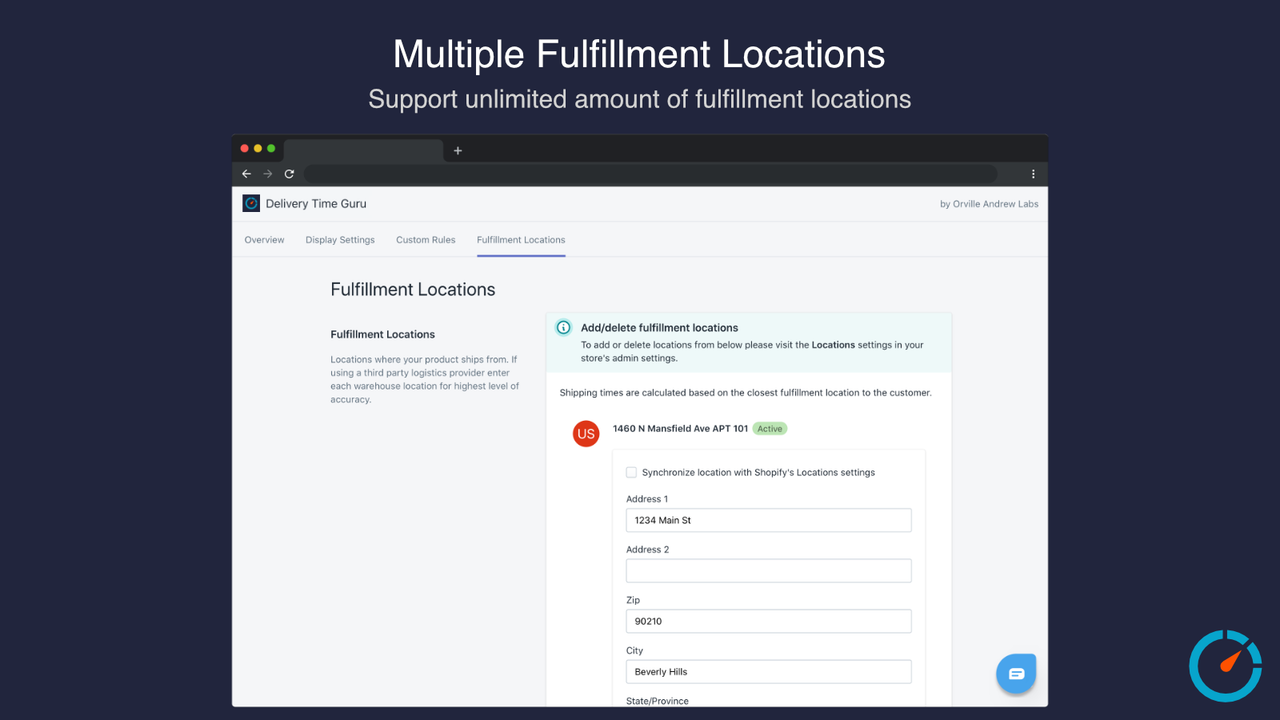This screenshot has width=1280, height=720.
Task: Click the Delivery Time Guru speedometer logo
Action: pos(1225,665)
